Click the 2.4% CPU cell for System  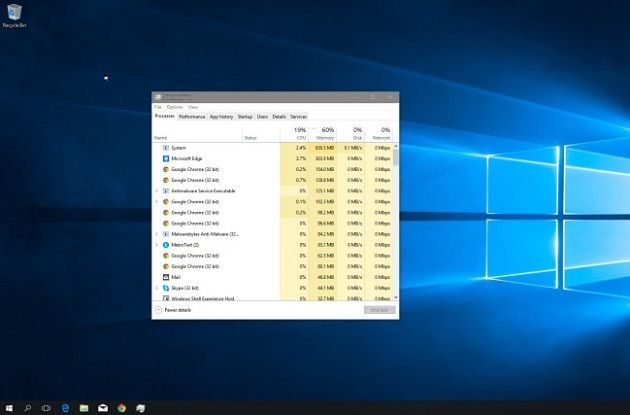coord(294,148)
